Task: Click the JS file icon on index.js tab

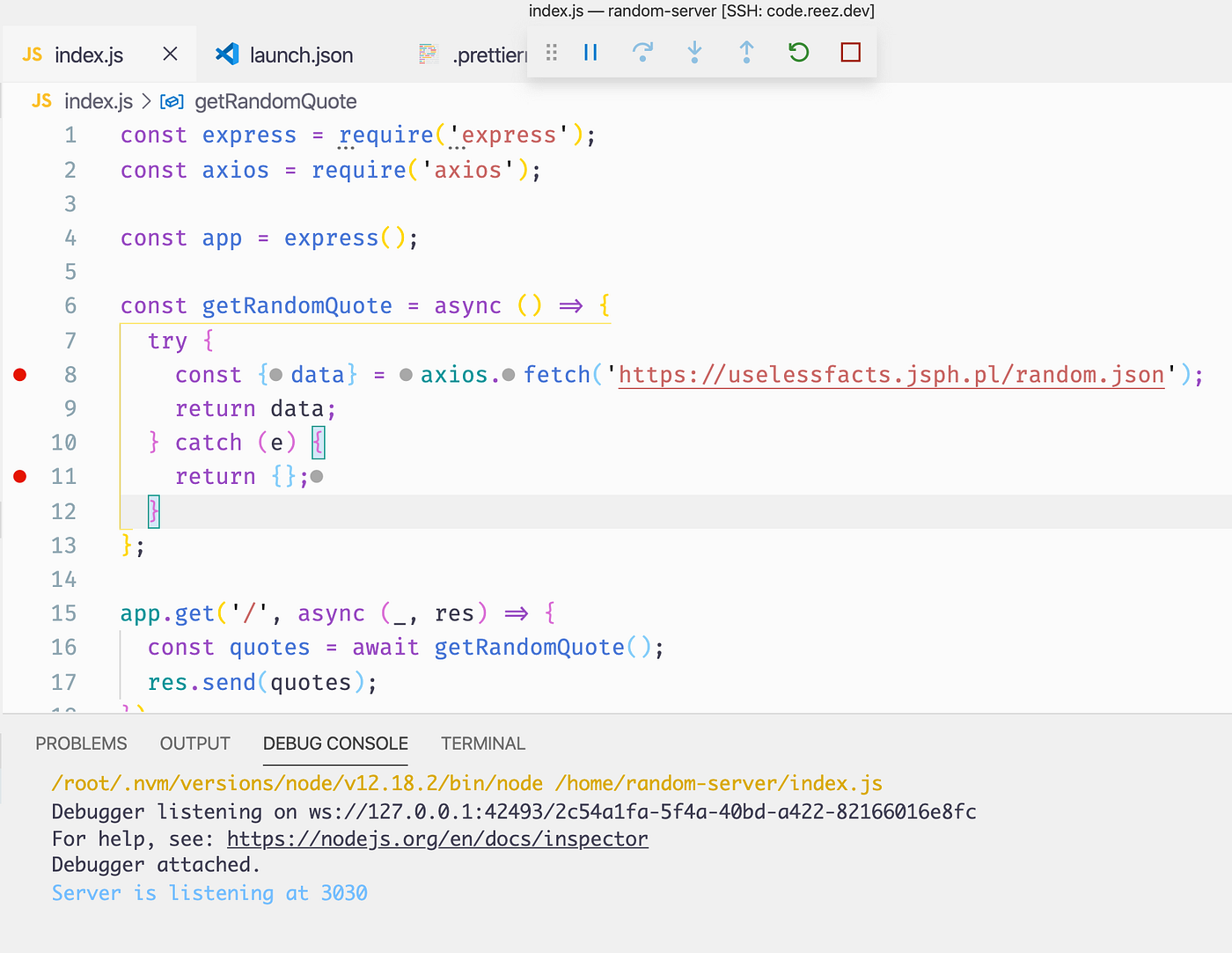Action: (32, 54)
